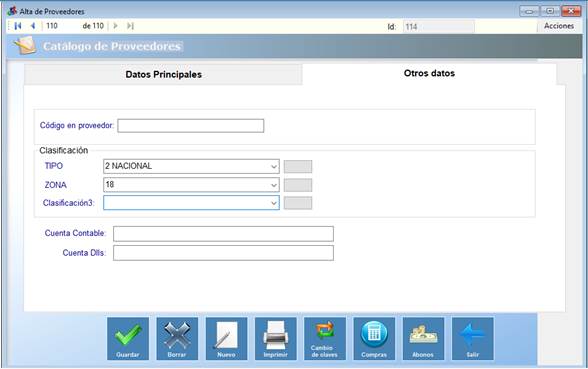Maximize the Alta de Proveedores window

click(x=550, y=11)
